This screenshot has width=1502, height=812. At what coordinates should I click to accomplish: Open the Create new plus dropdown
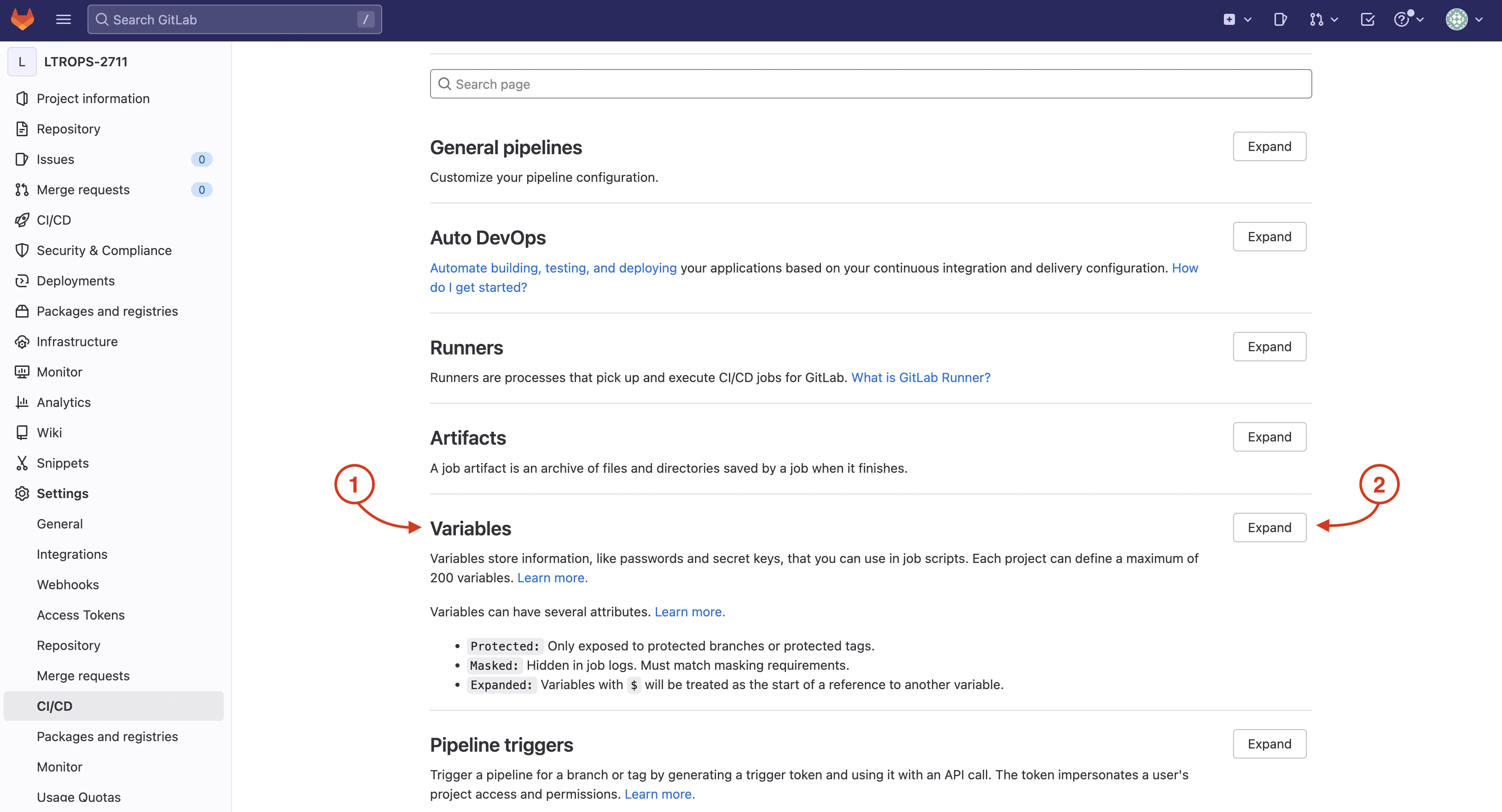(x=1237, y=19)
